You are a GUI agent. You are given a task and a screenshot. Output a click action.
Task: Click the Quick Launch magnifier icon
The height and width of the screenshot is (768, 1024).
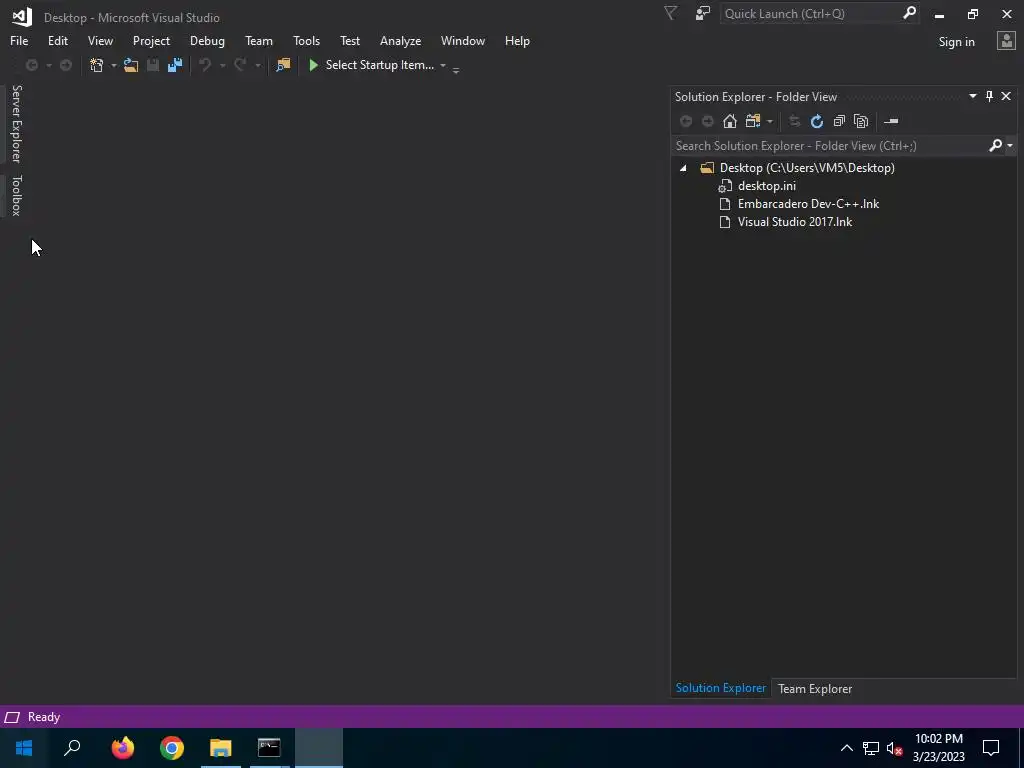(909, 13)
